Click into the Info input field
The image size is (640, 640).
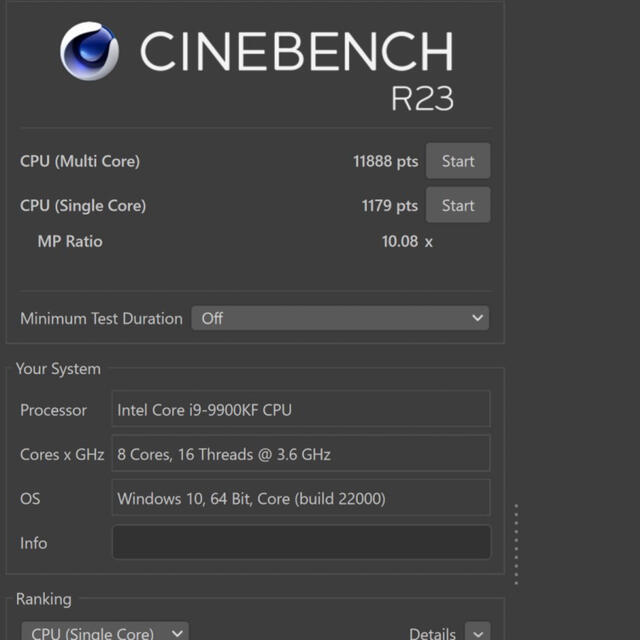coord(301,542)
